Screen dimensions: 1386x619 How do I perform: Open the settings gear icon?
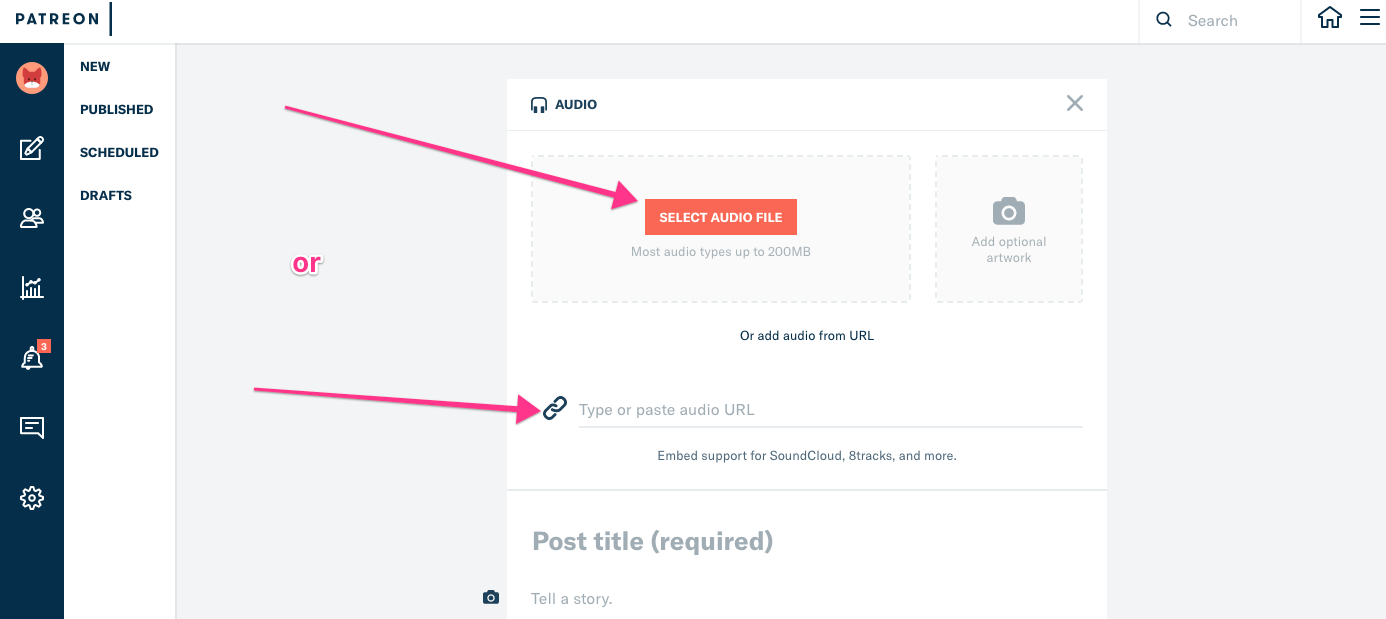[32, 497]
